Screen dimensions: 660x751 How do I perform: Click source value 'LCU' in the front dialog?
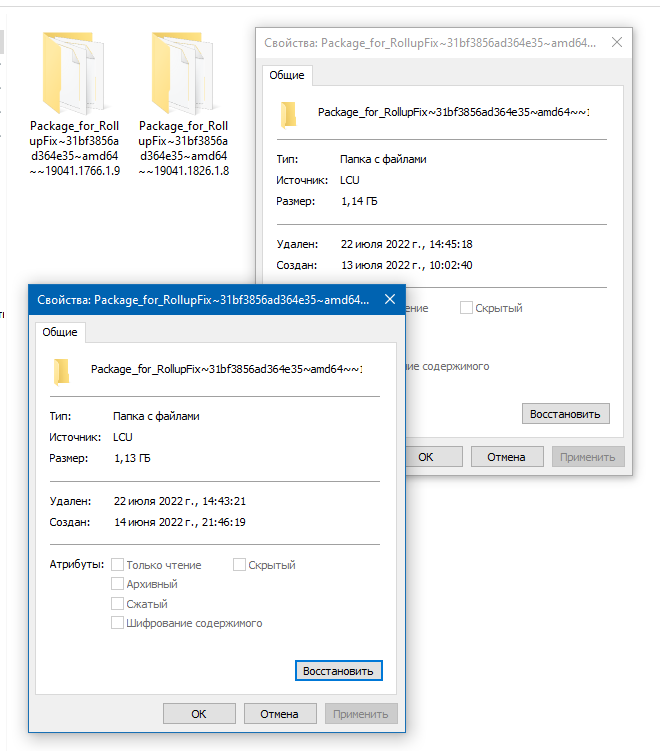tap(123, 437)
